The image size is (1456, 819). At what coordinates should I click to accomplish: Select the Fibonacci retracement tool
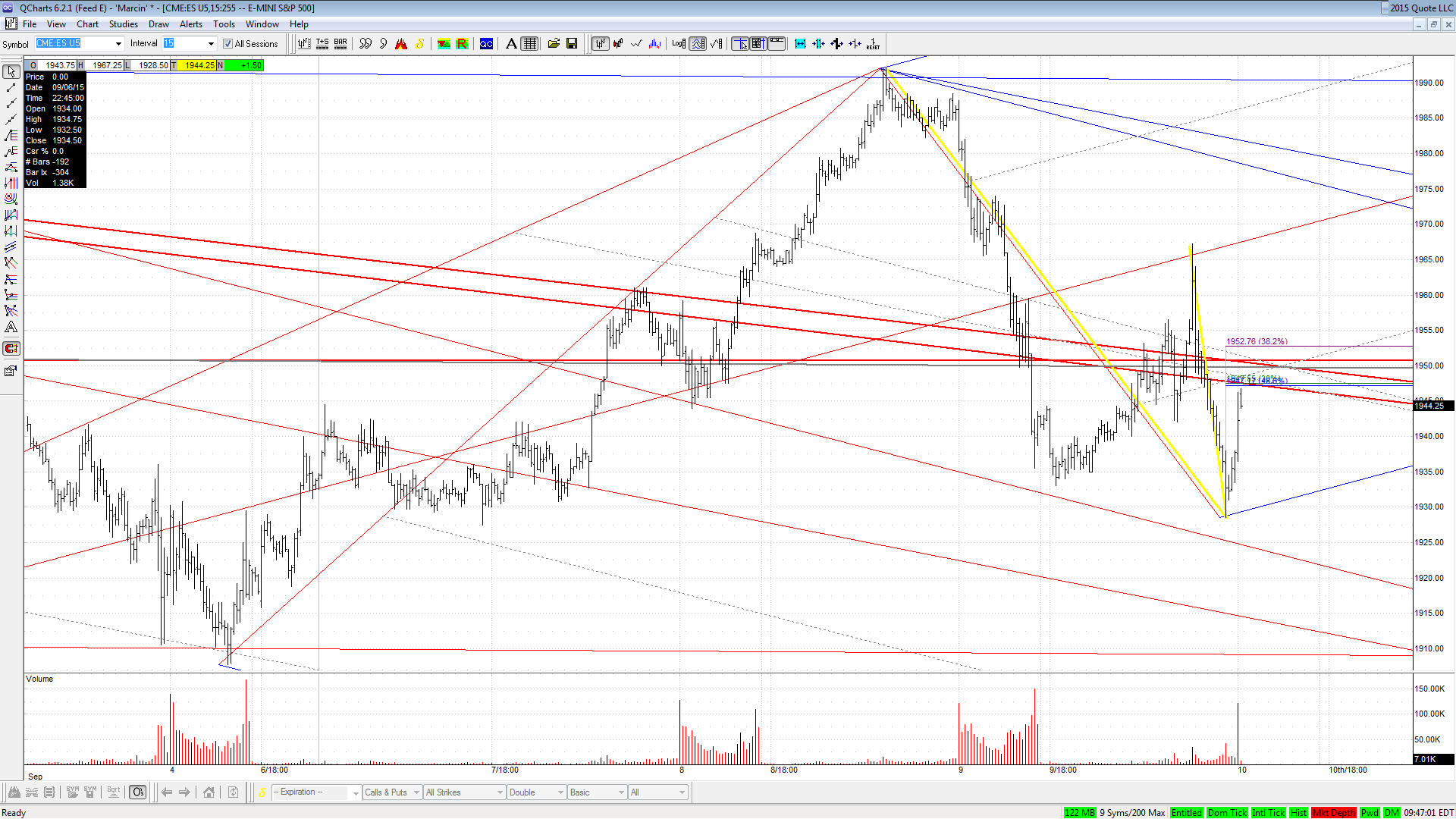11,135
